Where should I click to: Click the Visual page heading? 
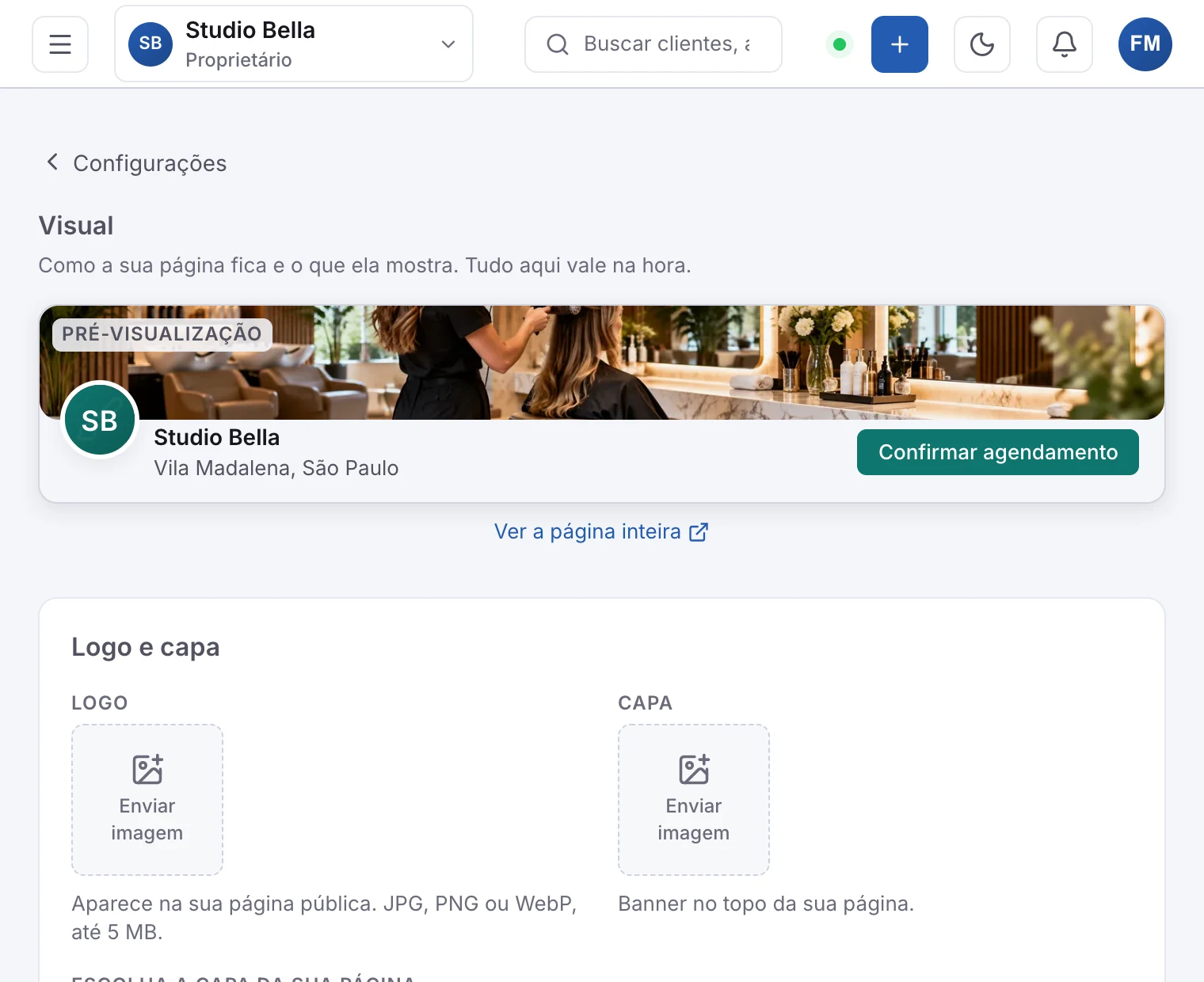click(76, 226)
